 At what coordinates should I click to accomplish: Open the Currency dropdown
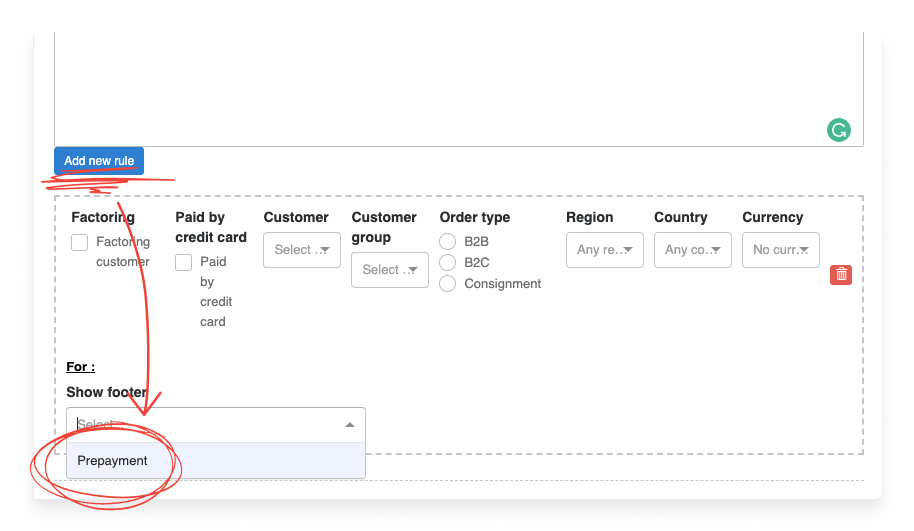coord(781,250)
